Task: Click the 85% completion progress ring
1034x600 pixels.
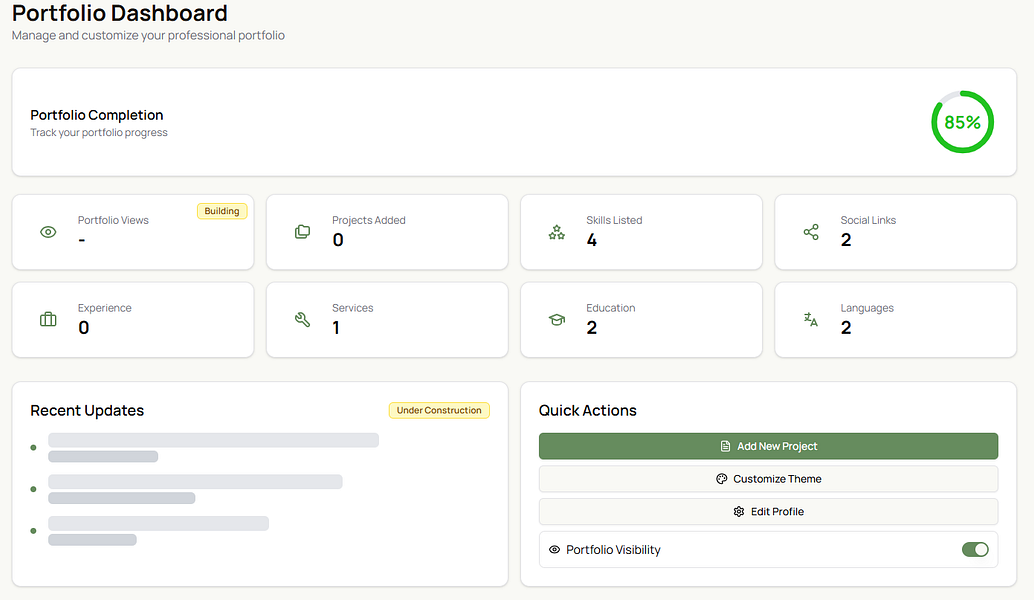Action: (962, 122)
